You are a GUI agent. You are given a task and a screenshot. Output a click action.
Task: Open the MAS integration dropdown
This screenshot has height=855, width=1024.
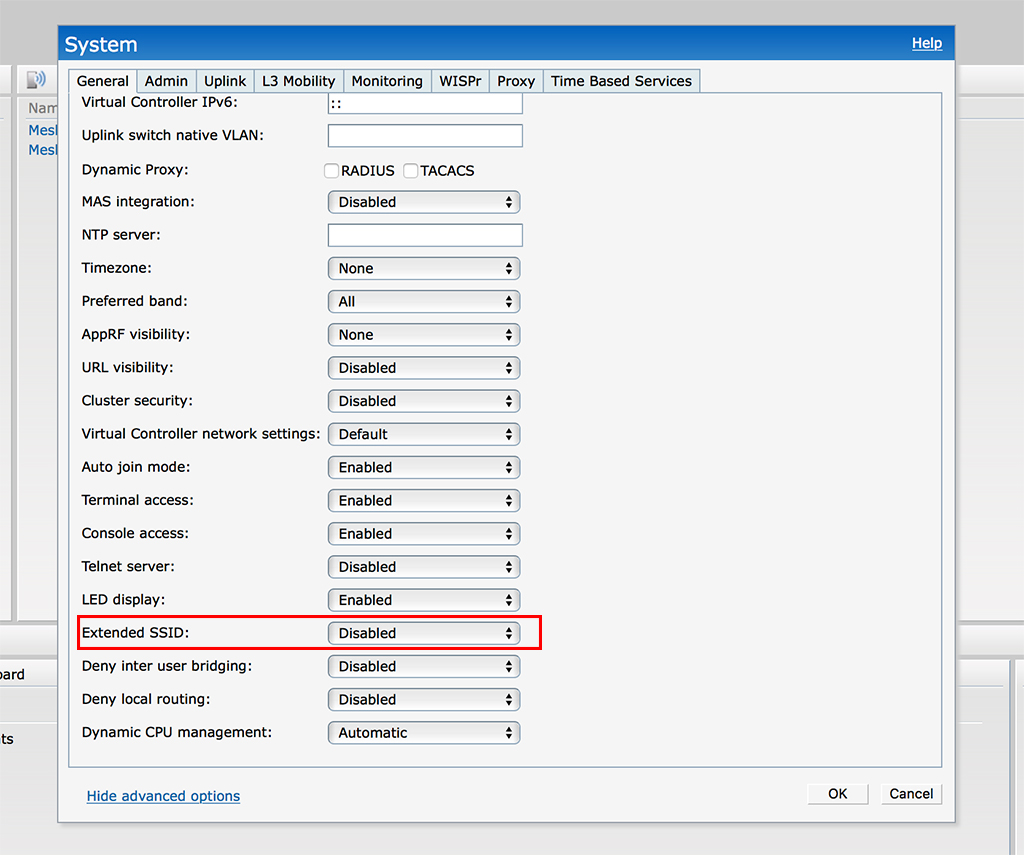click(423, 201)
